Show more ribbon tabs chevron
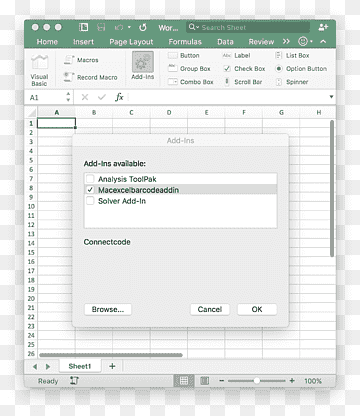This screenshot has width=360, height=416. point(286,41)
